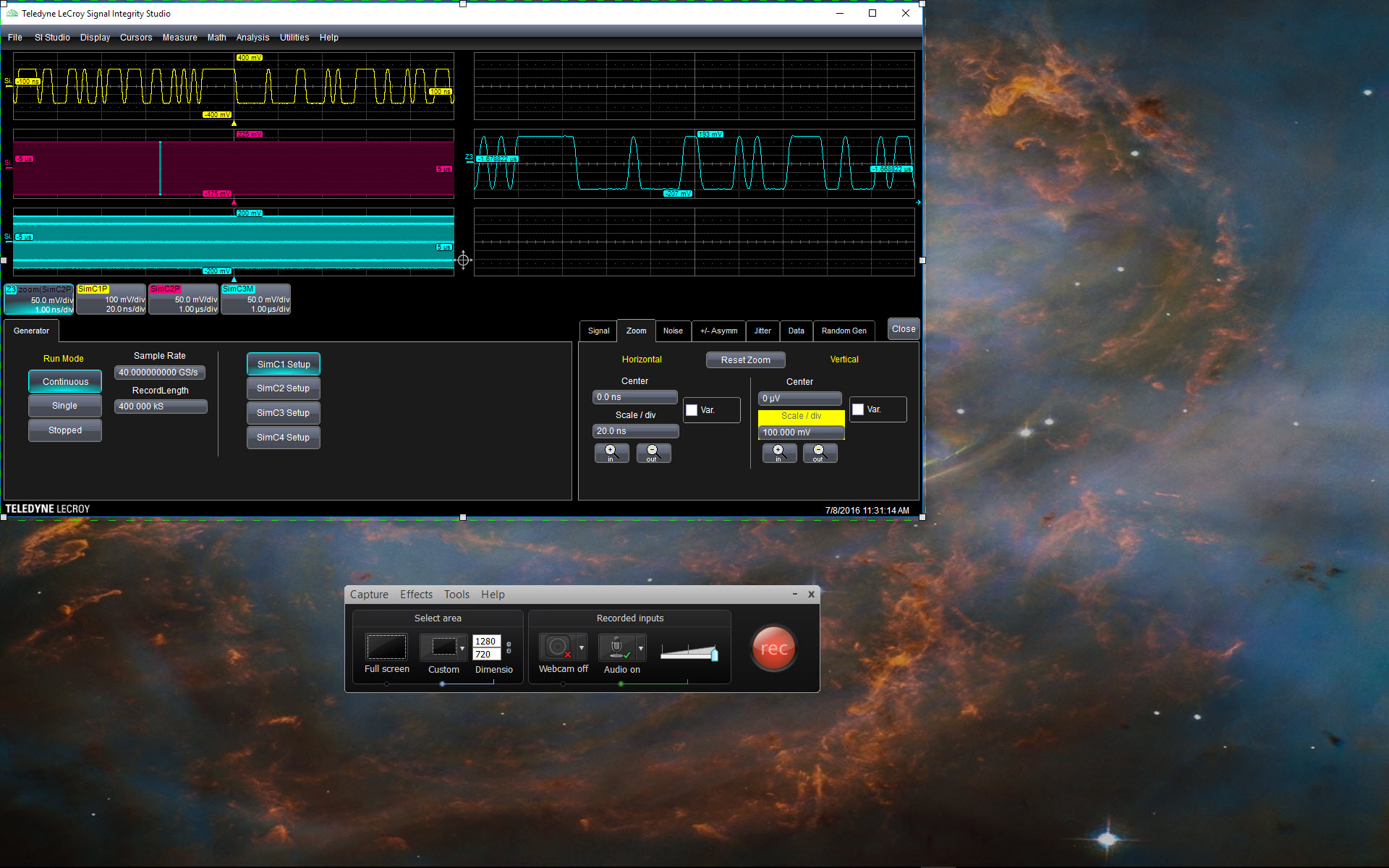Click horizontal zoom out magnifier icon

pos(653,453)
